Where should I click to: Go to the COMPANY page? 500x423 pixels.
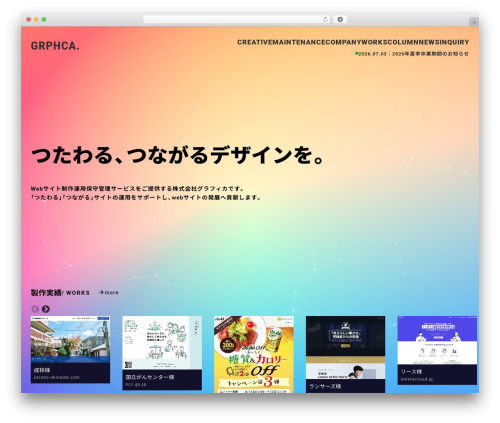click(344, 42)
